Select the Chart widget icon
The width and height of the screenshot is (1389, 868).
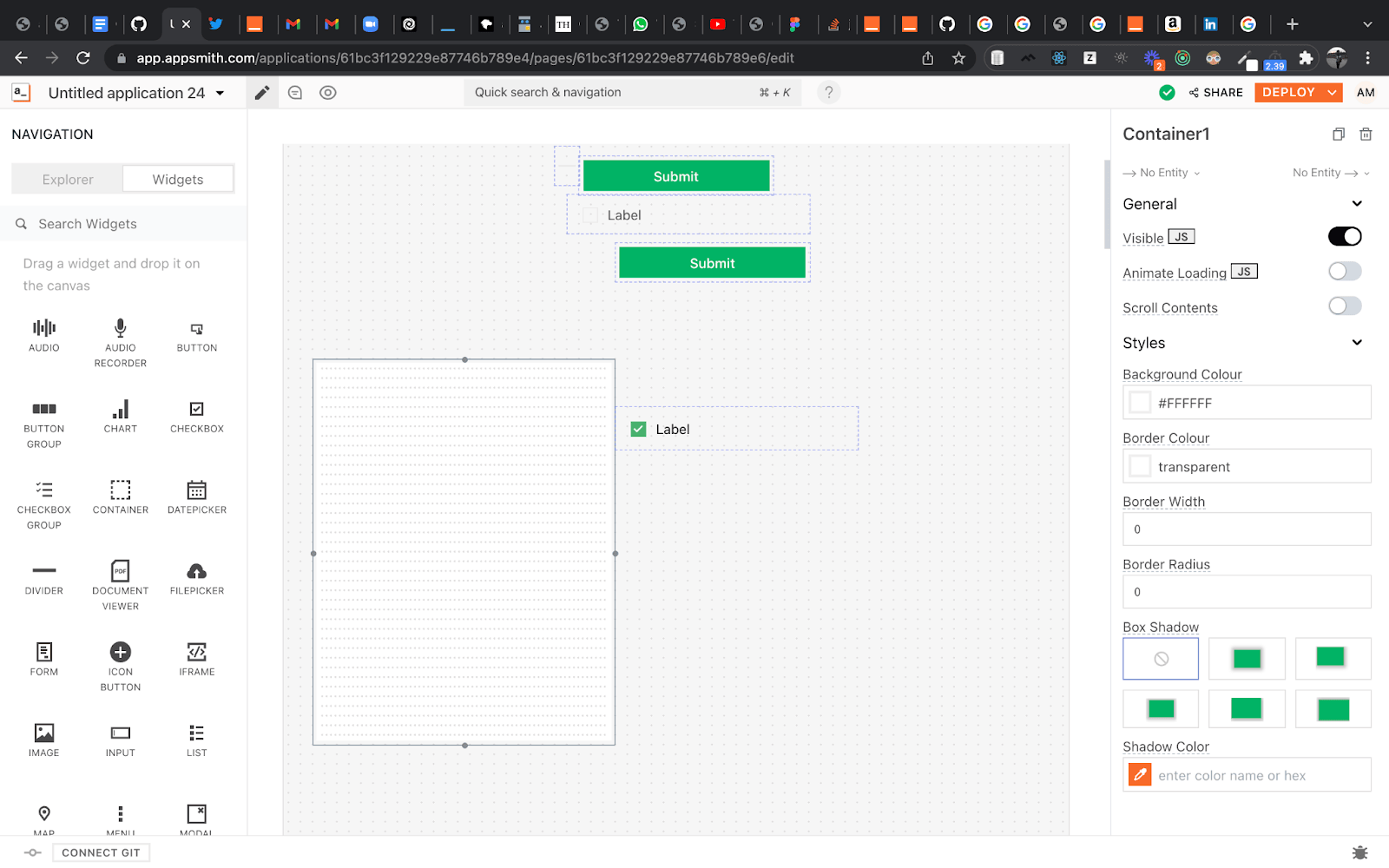(120, 410)
